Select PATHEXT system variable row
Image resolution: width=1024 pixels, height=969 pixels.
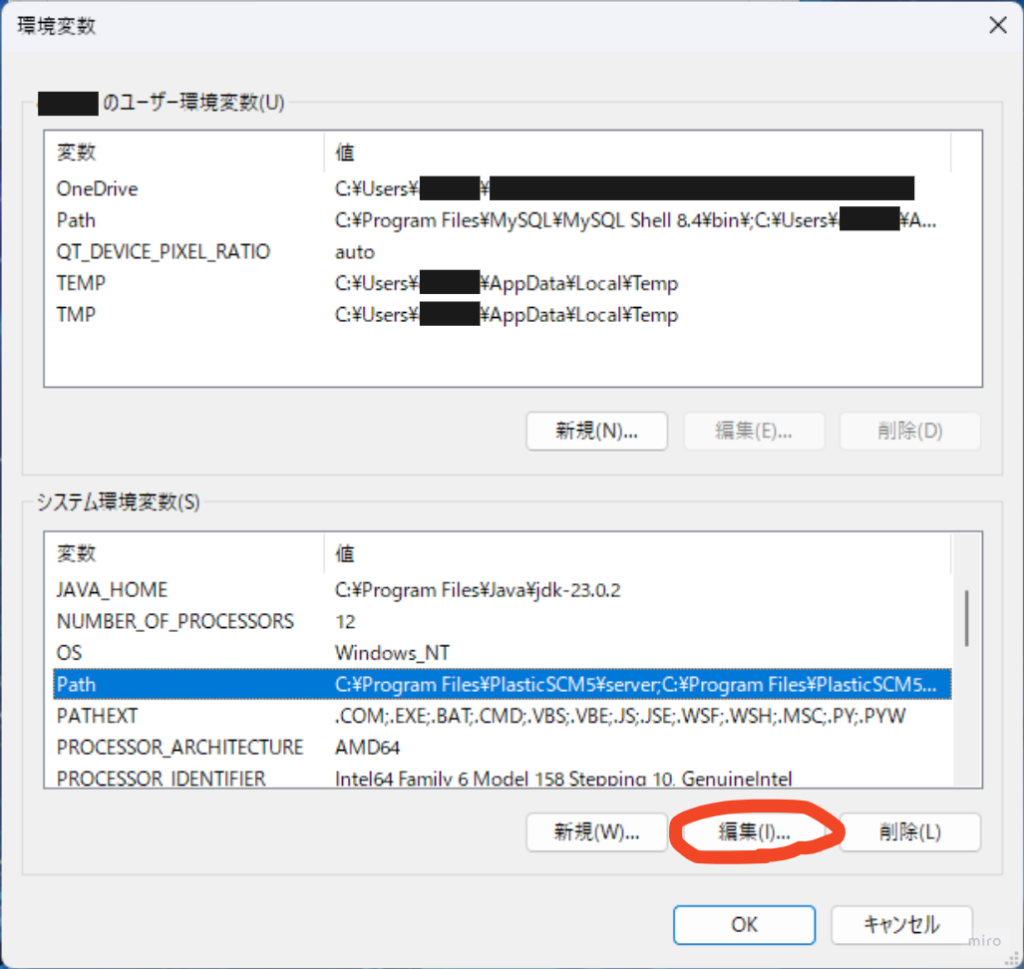[97, 716]
